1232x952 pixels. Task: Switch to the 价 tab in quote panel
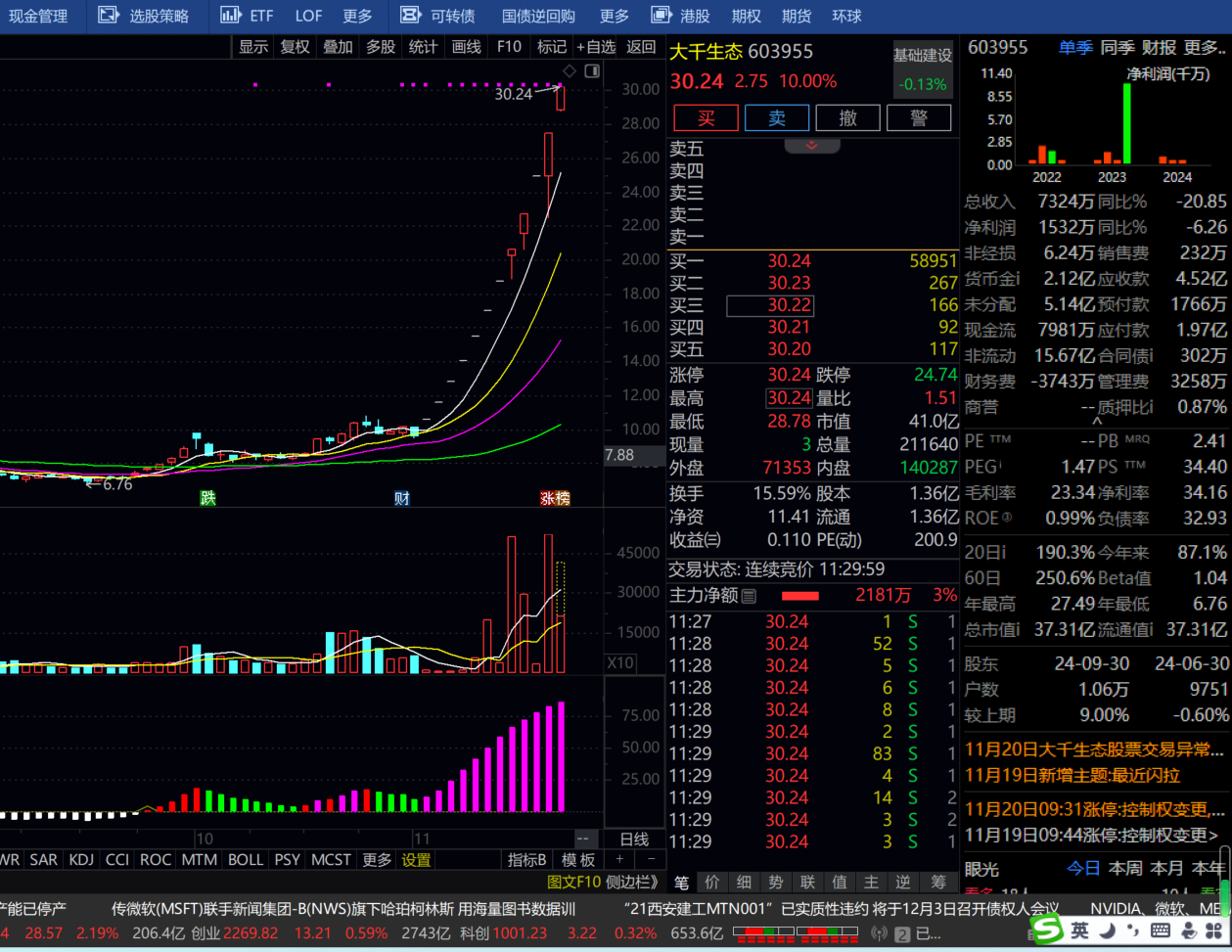pos(712,882)
